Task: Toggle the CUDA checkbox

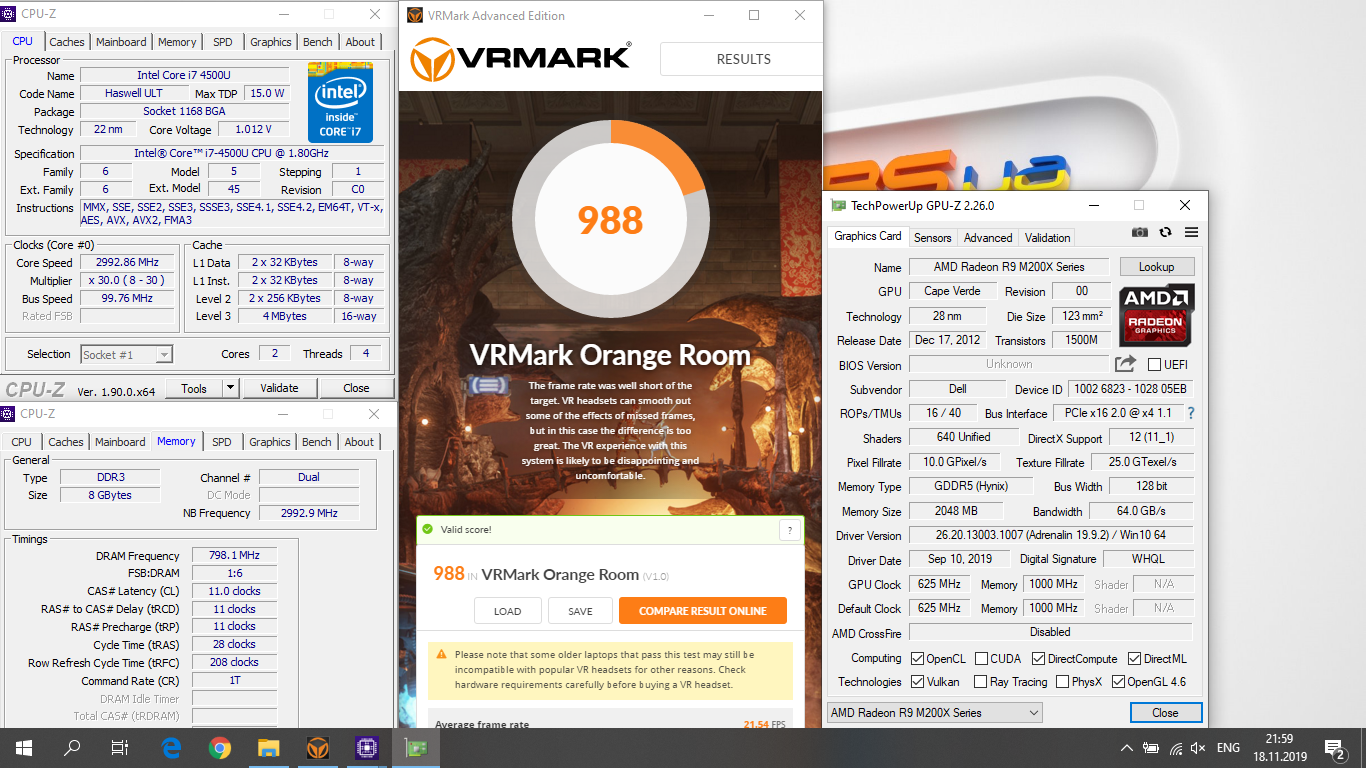Action: pos(982,659)
